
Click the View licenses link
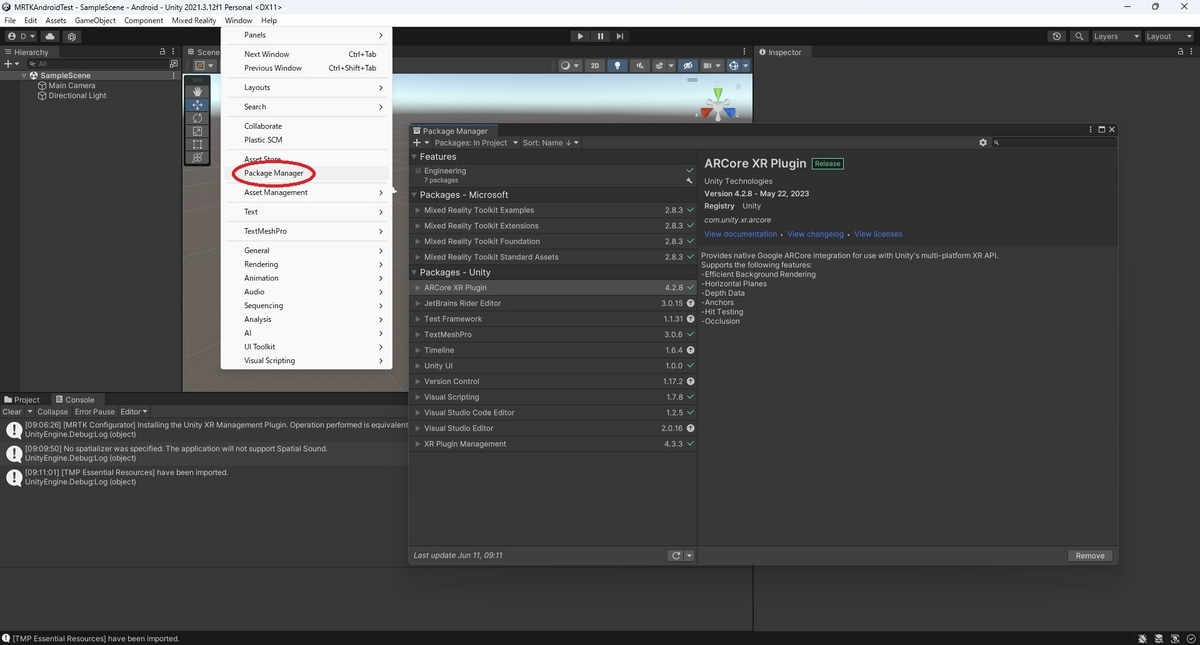pyautogui.click(x=878, y=234)
